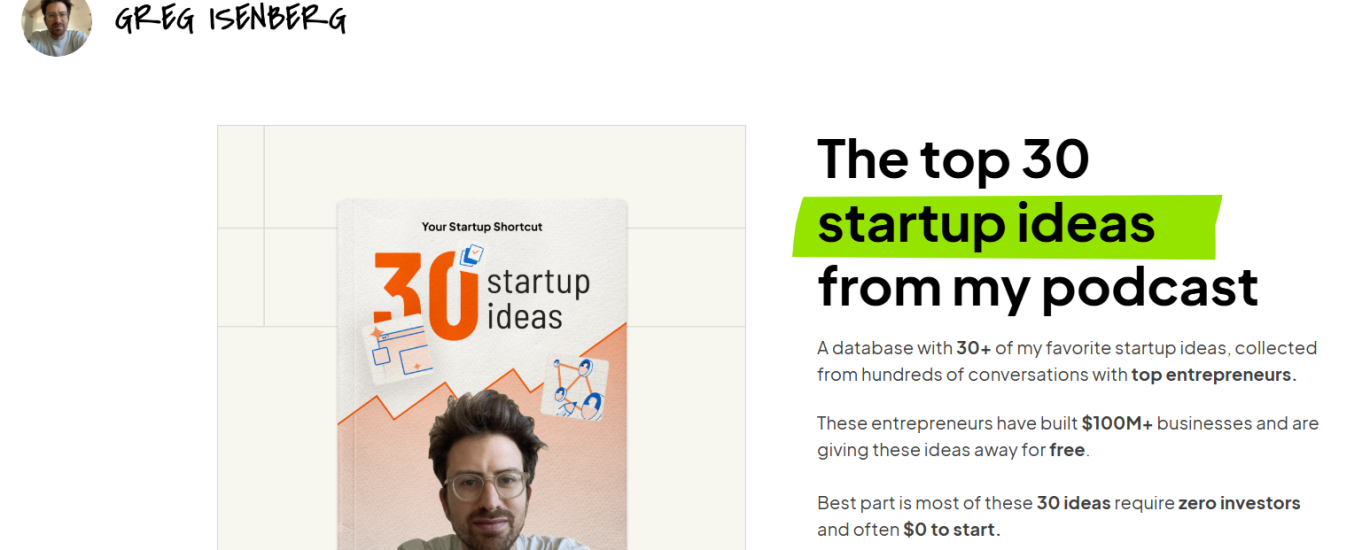1370x550 pixels.
Task: Click the bold word "free"
Action: (x=1067, y=450)
